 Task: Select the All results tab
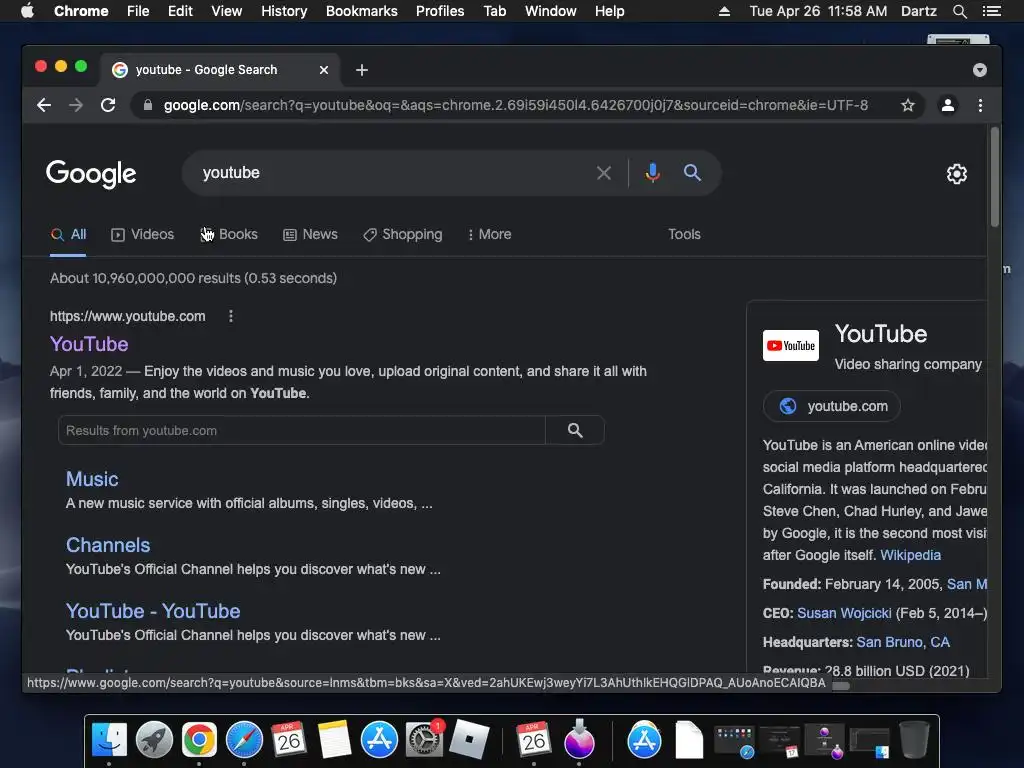[x=69, y=234]
